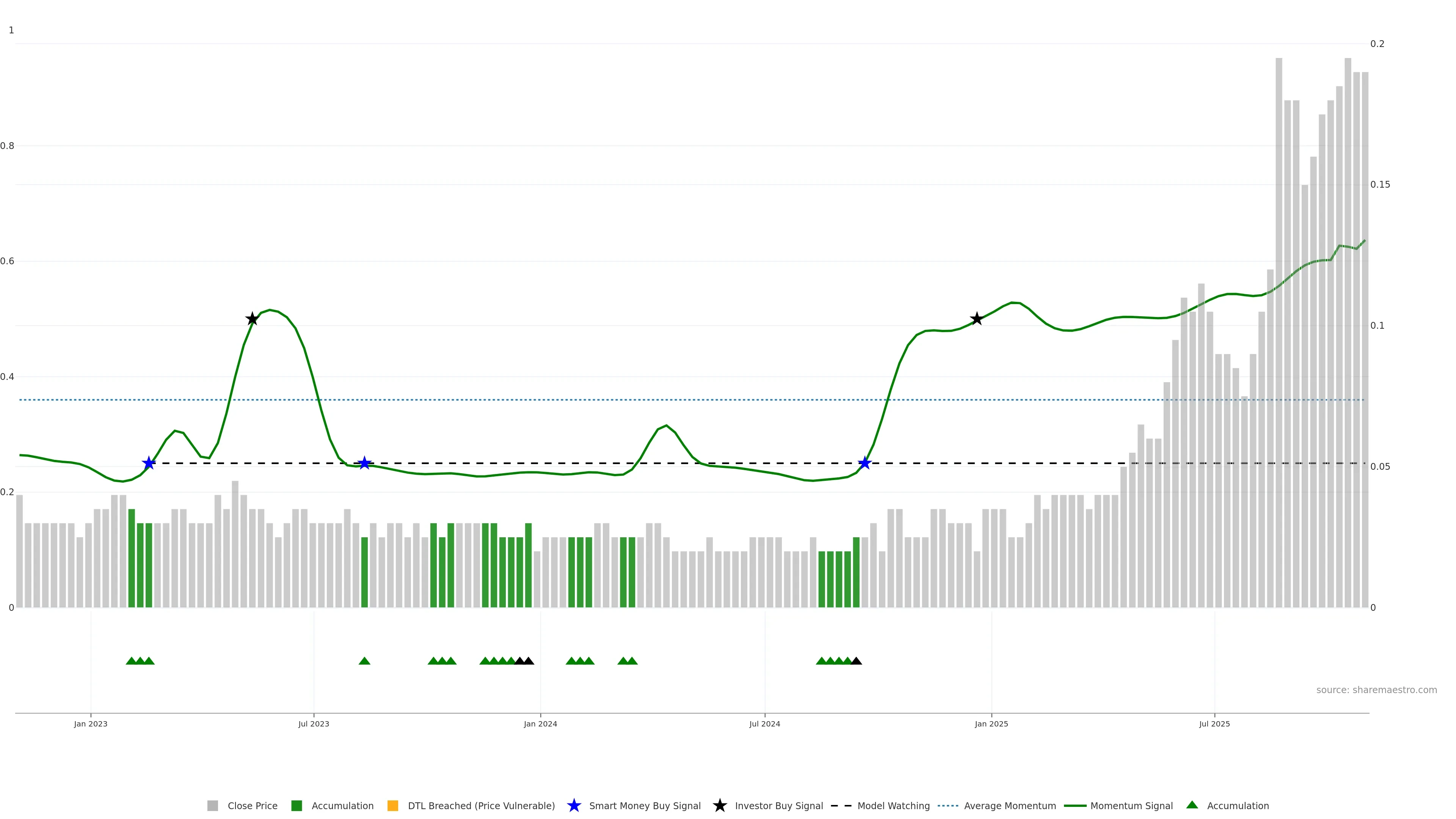The height and width of the screenshot is (819, 1456).
Task: Click the Jan 2024 x-axis label
Action: point(540,724)
